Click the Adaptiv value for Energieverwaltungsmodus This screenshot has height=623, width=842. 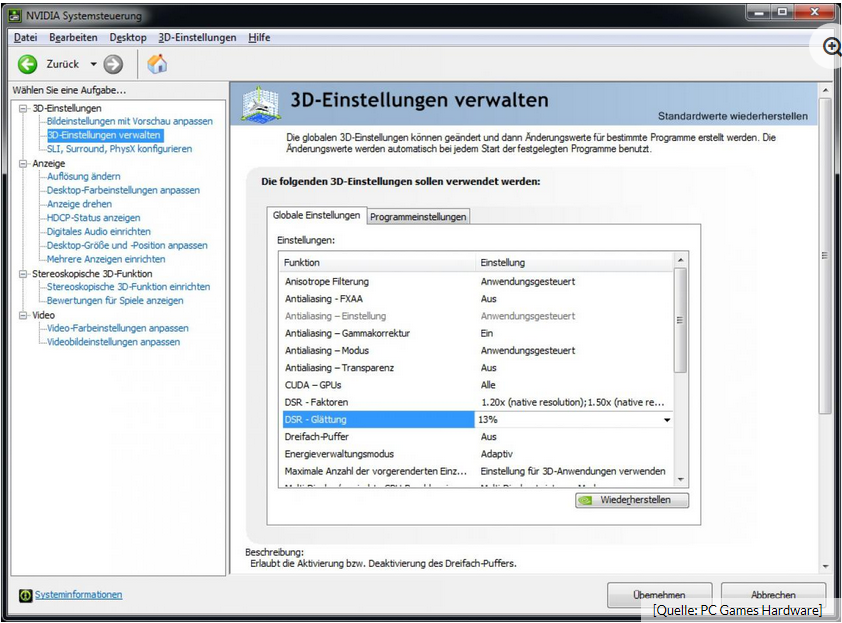click(x=497, y=454)
